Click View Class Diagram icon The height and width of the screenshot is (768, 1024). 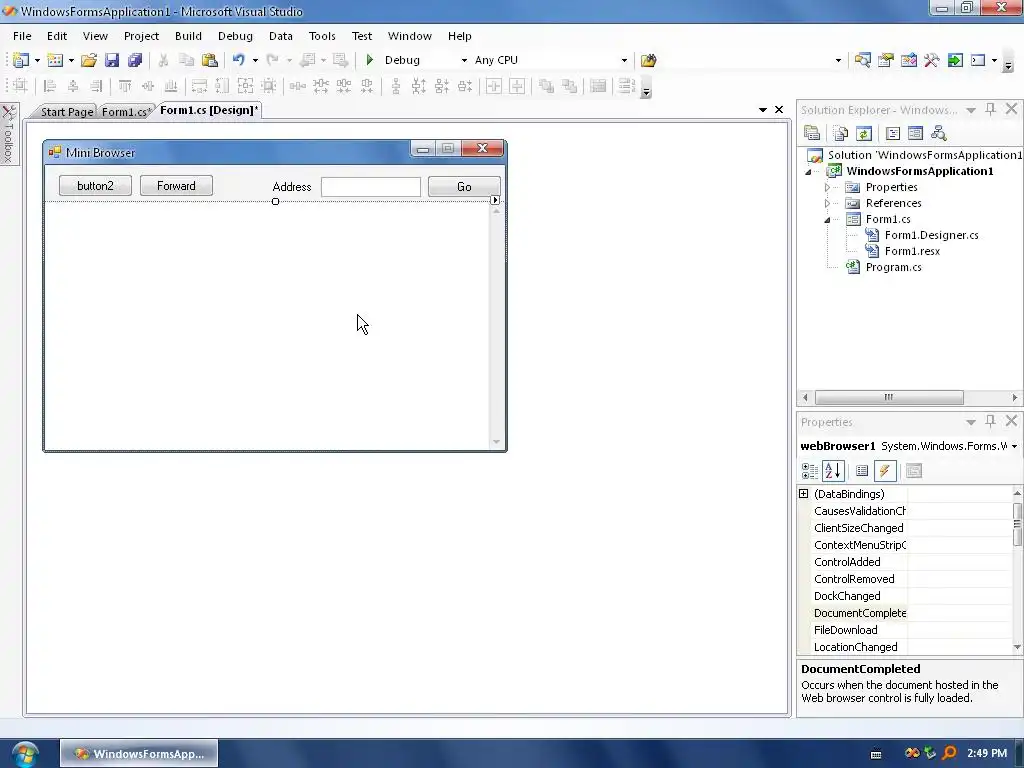click(938, 133)
